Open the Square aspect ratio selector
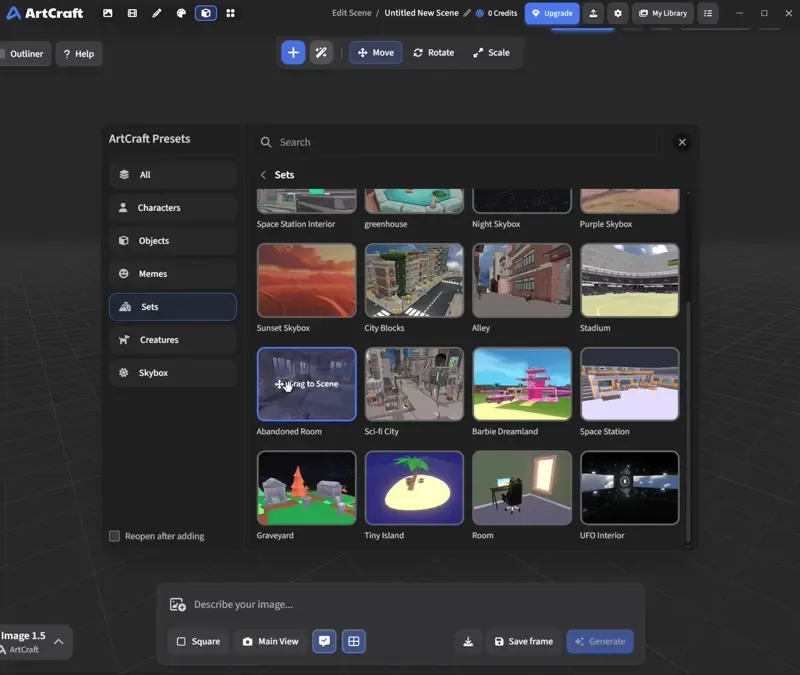Screen dimensions: 800x675 (x=198, y=641)
